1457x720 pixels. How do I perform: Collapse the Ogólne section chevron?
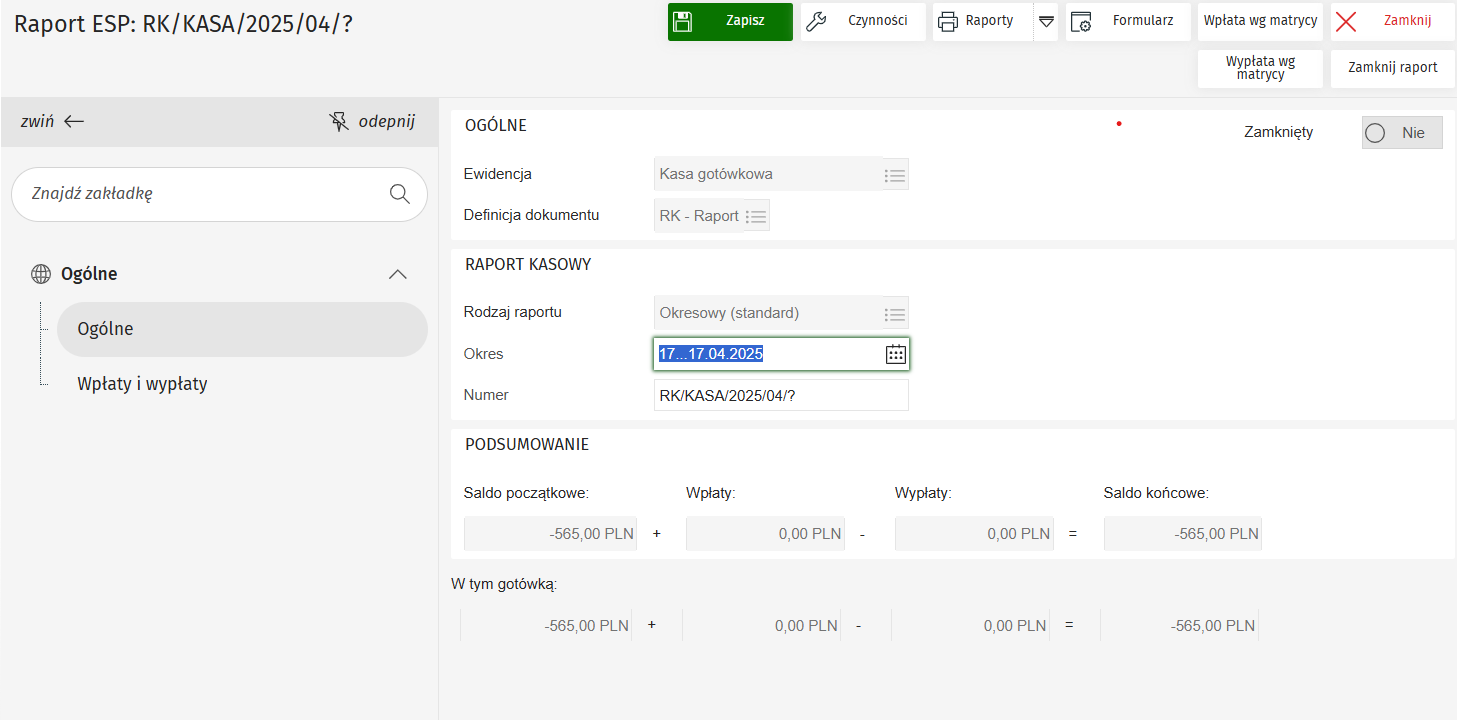(x=397, y=274)
